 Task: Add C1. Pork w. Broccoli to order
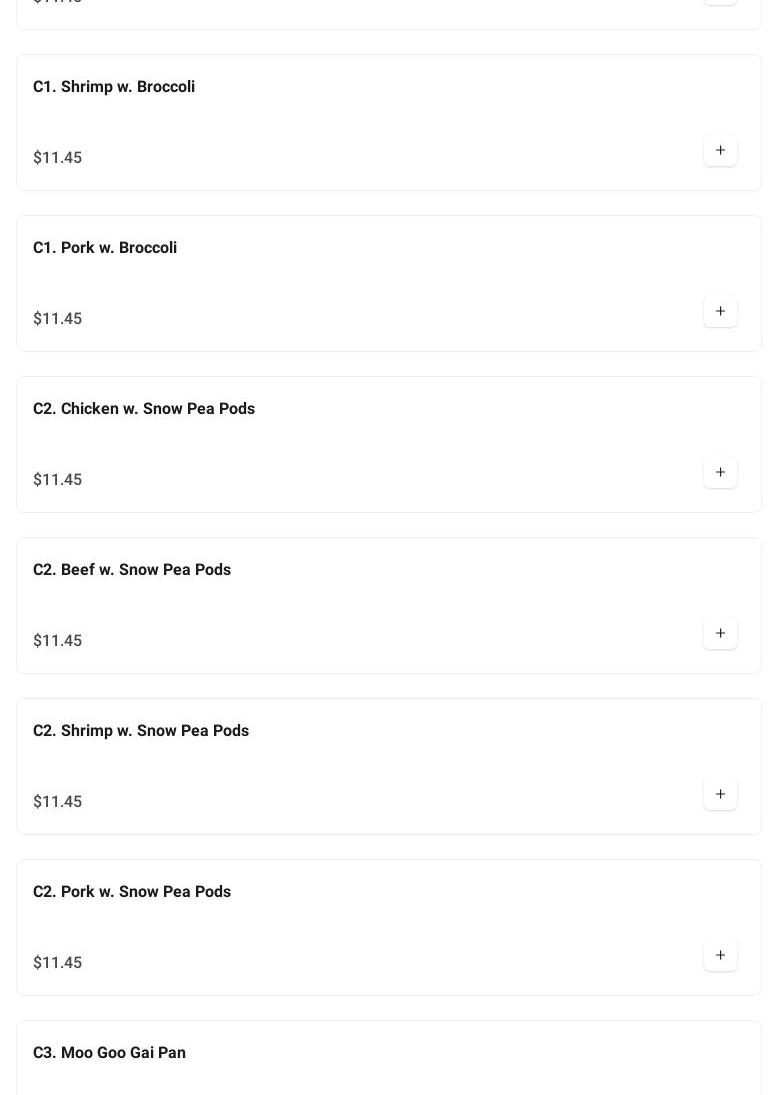pos(720,312)
